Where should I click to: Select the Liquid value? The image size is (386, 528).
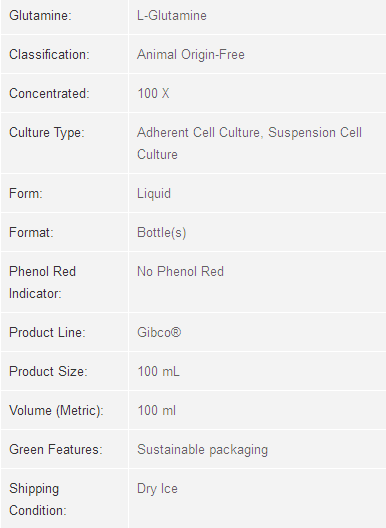154,194
